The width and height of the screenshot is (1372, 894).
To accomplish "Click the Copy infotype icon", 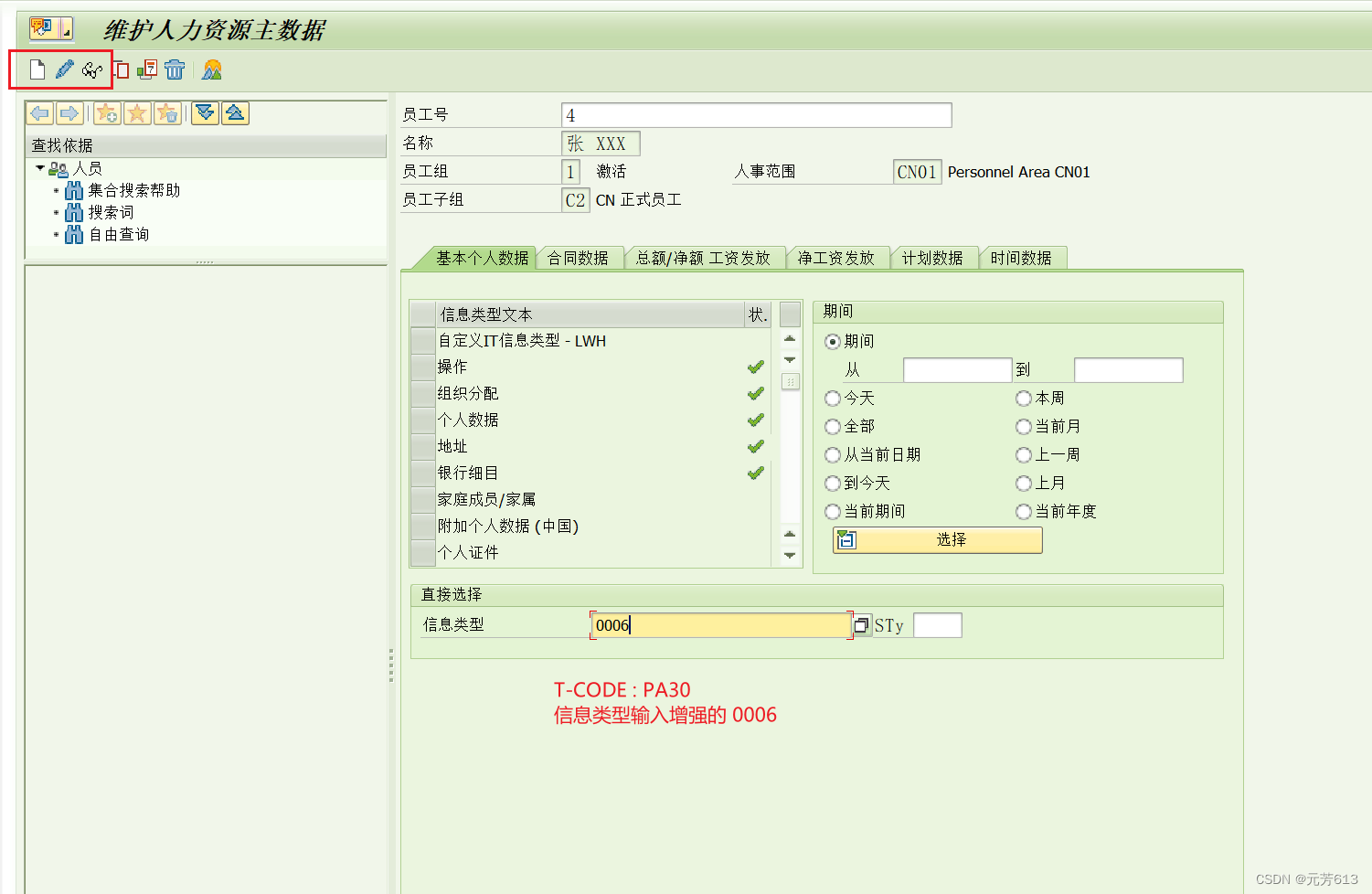I will (122, 69).
